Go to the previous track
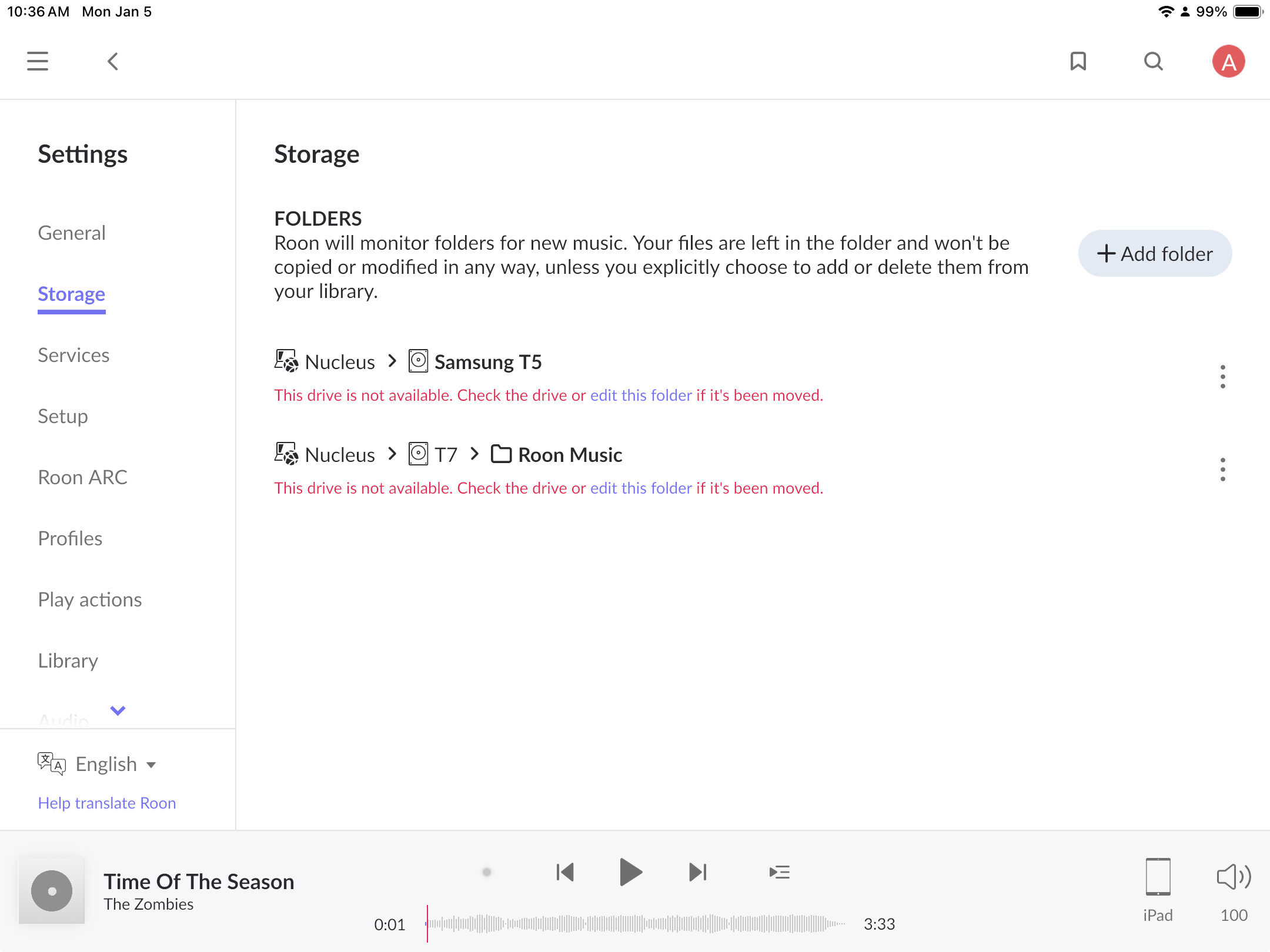Image resolution: width=1270 pixels, height=952 pixels. (564, 872)
